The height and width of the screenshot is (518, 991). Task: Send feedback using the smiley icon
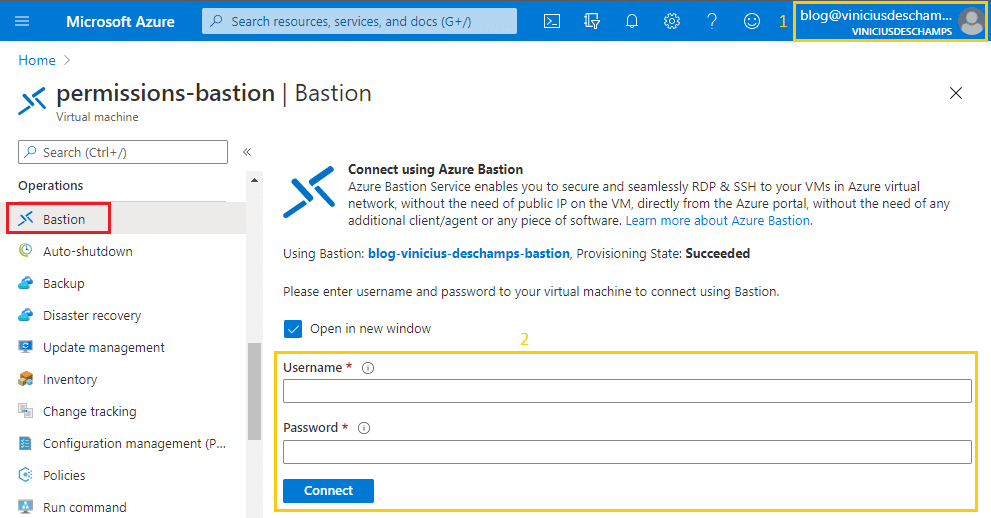[751, 21]
